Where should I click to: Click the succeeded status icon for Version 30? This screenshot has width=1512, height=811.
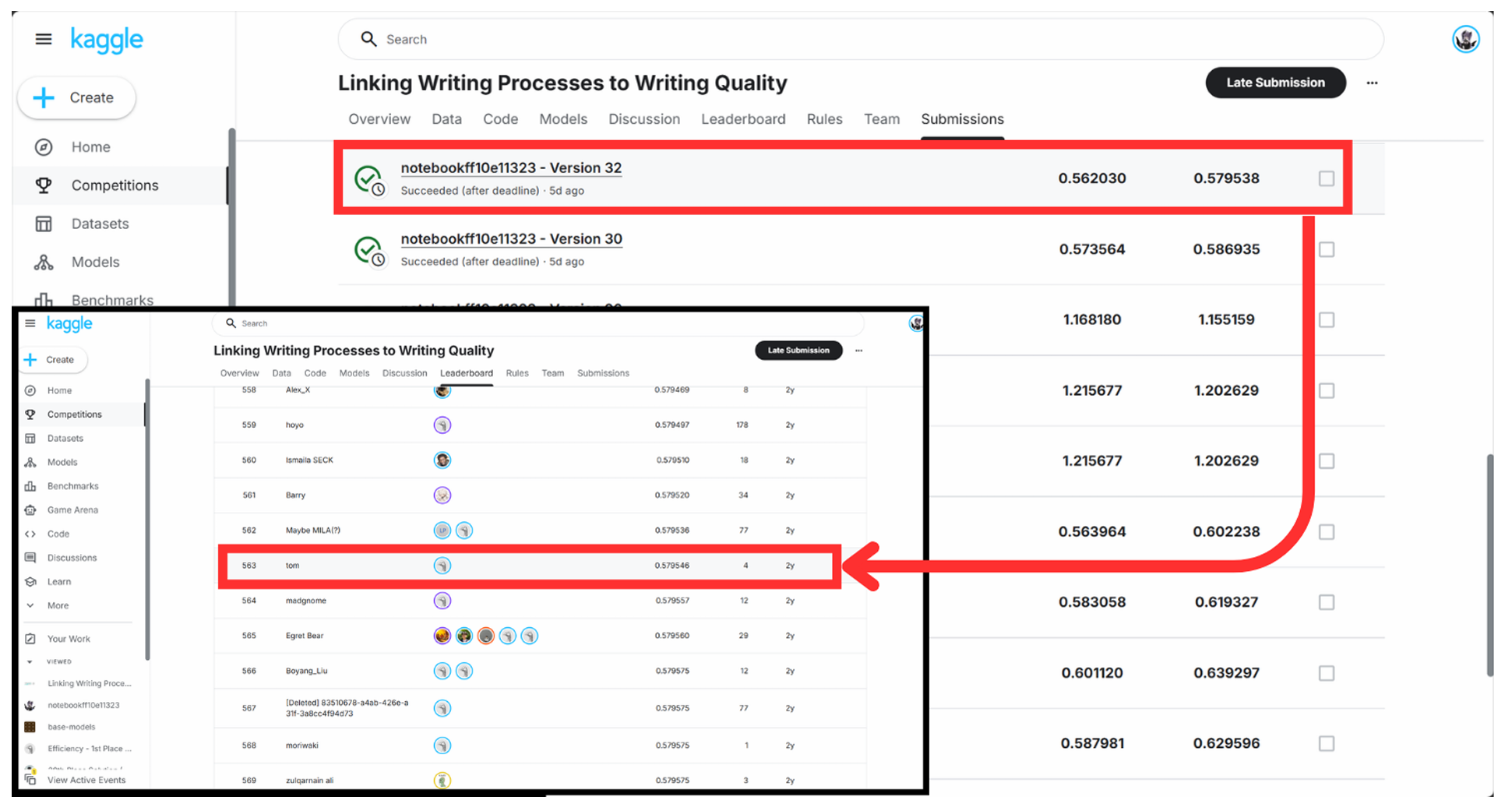[369, 251]
